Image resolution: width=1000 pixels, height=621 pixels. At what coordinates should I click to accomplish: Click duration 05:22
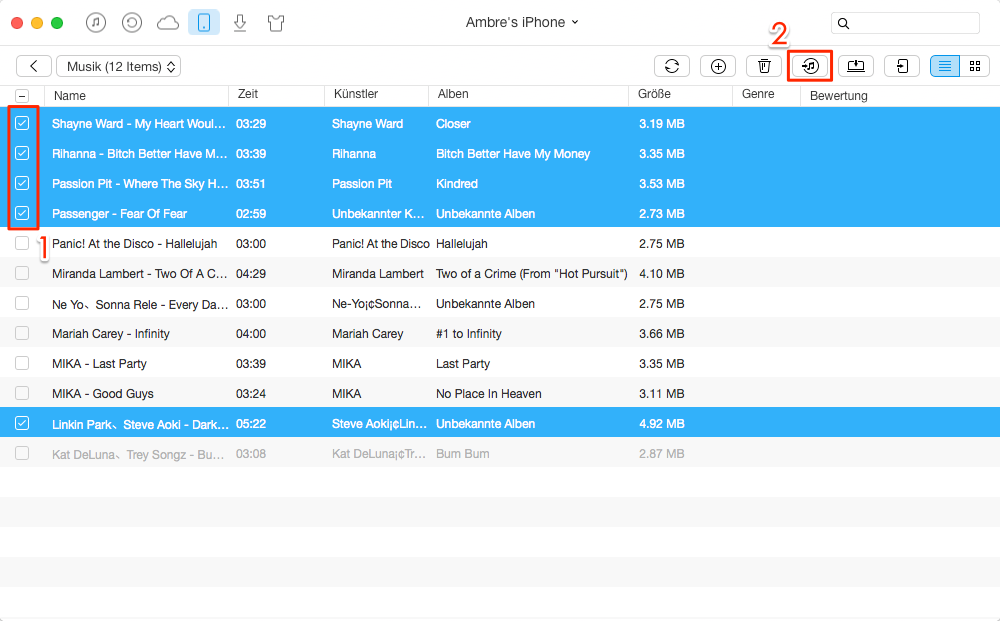[251, 423]
